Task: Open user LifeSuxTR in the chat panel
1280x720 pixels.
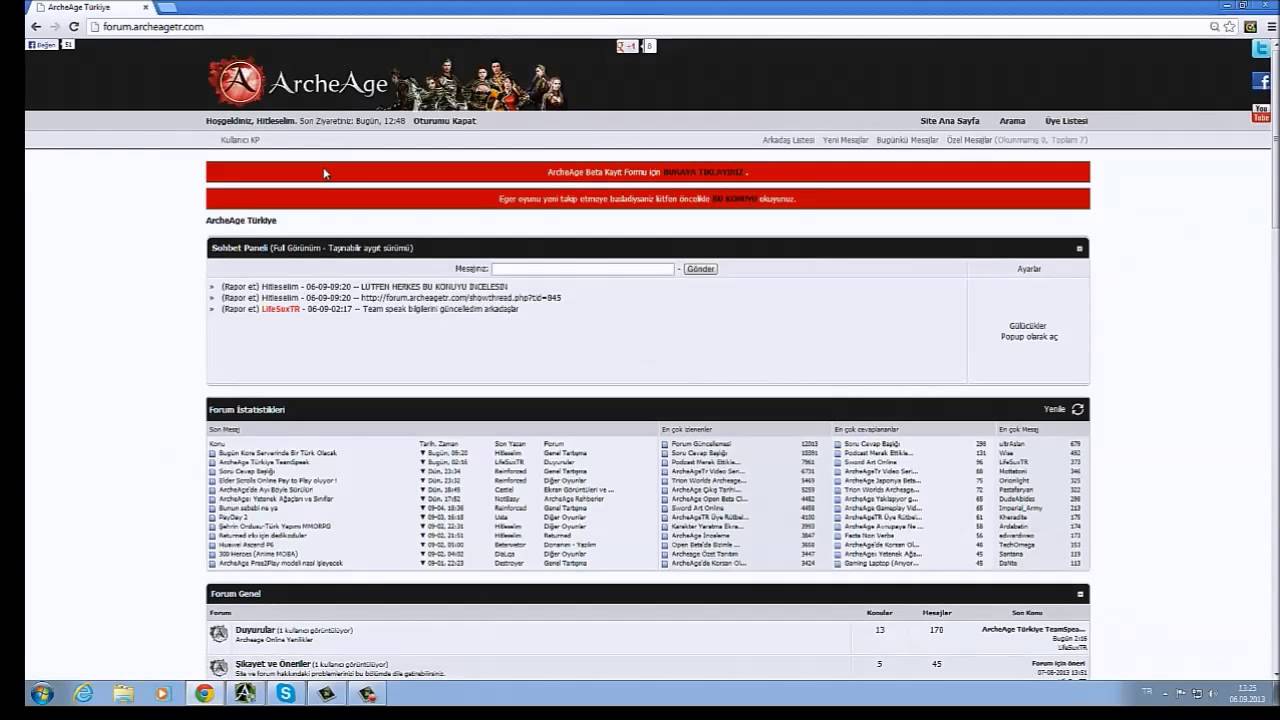Action: tap(281, 309)
